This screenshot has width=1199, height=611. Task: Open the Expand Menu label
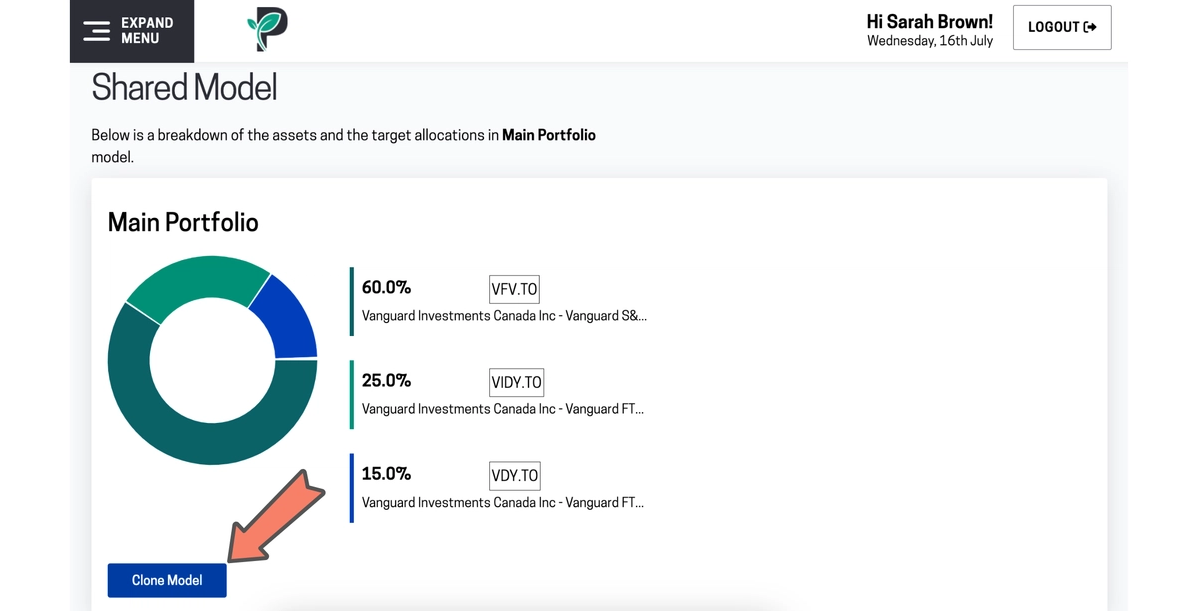point(147,31)
